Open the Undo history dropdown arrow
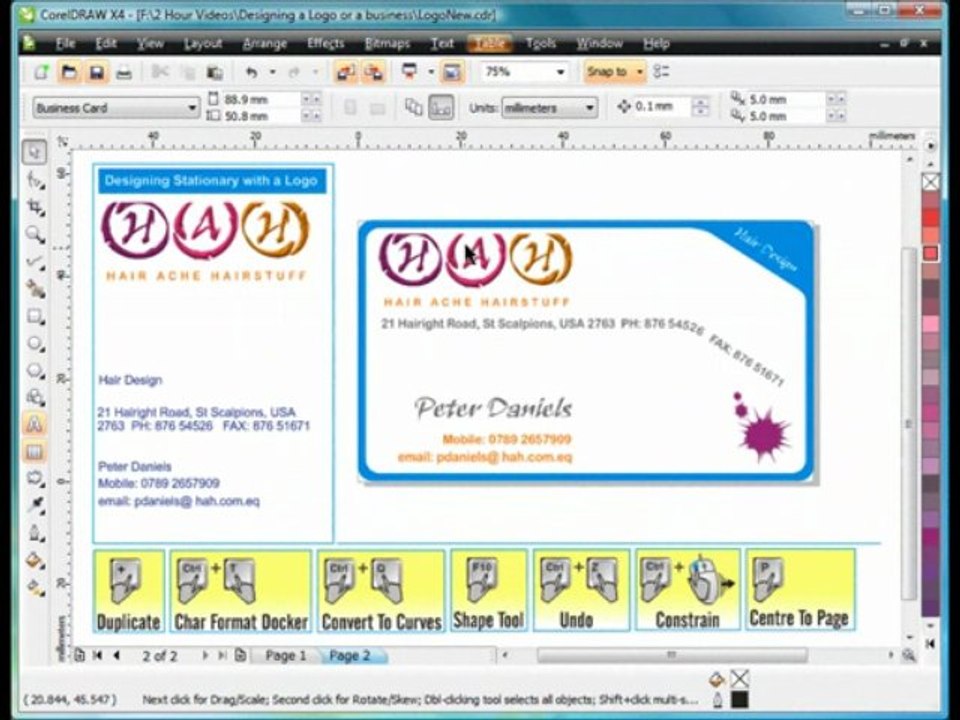The width and height of the screenshot is (960, 720). point(272,72)
